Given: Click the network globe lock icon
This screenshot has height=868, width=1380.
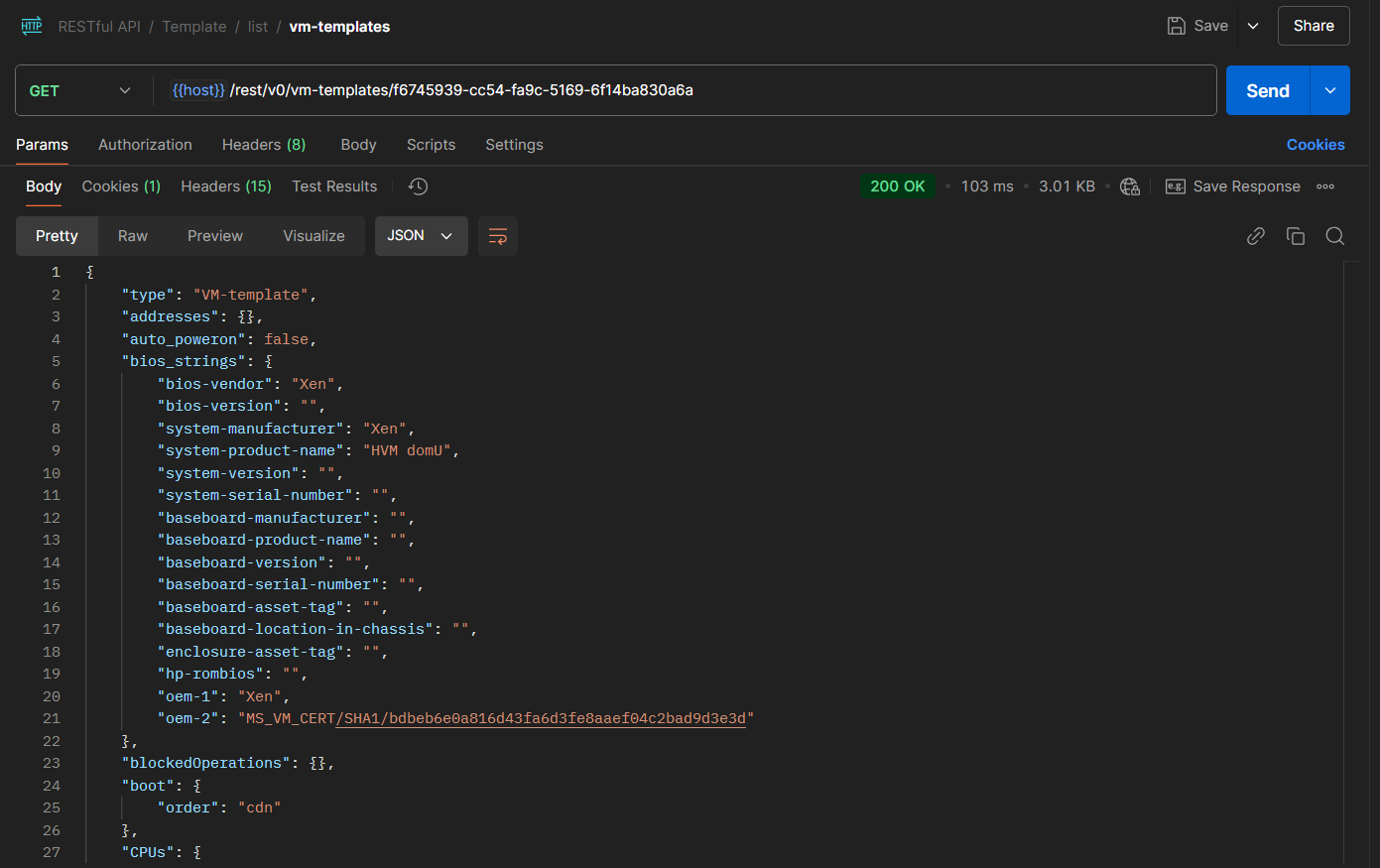Looking at the screenshot, I should coord(1130,186).
